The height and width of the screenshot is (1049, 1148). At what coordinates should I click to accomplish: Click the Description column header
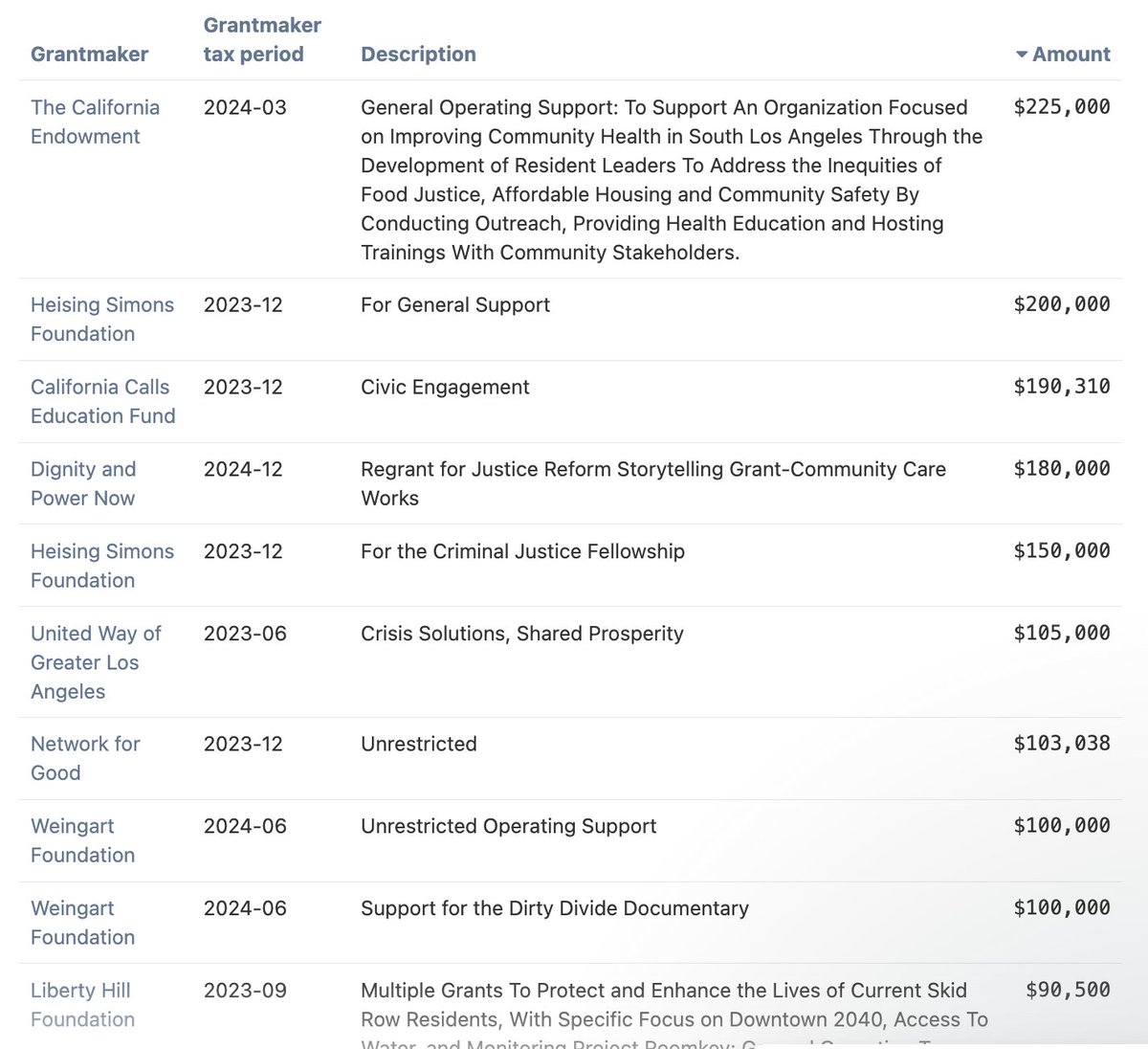[x=418, y=55]
